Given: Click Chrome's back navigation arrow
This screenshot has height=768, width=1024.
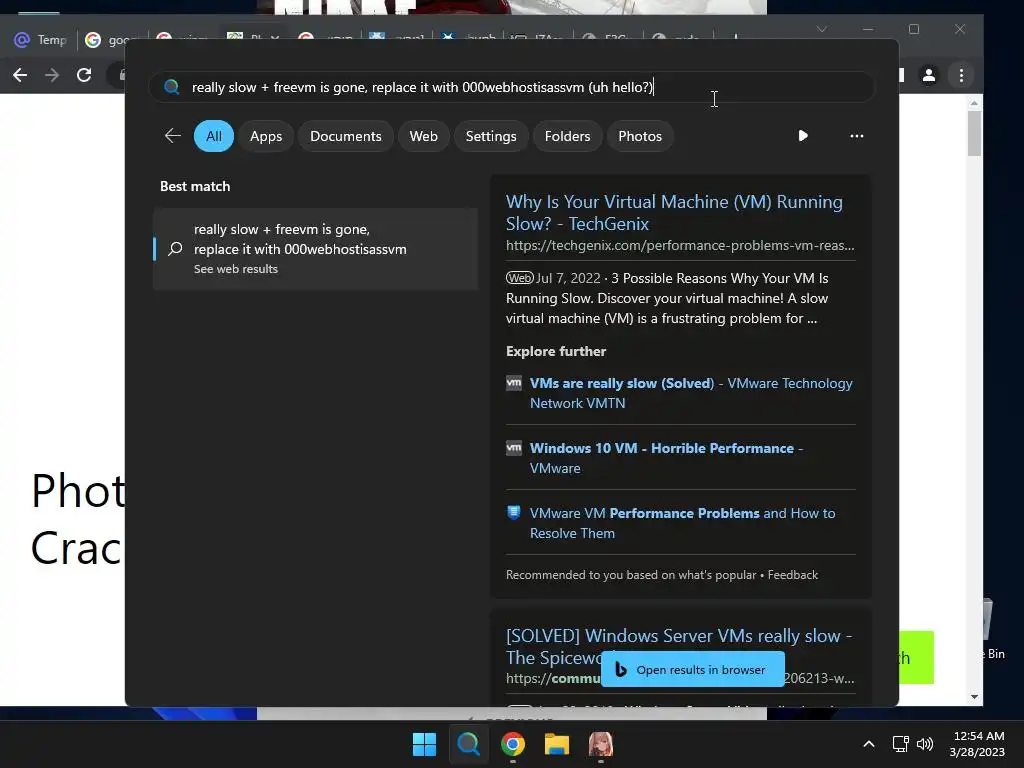Looking at the screenshot, I should [x=20, y=75].
